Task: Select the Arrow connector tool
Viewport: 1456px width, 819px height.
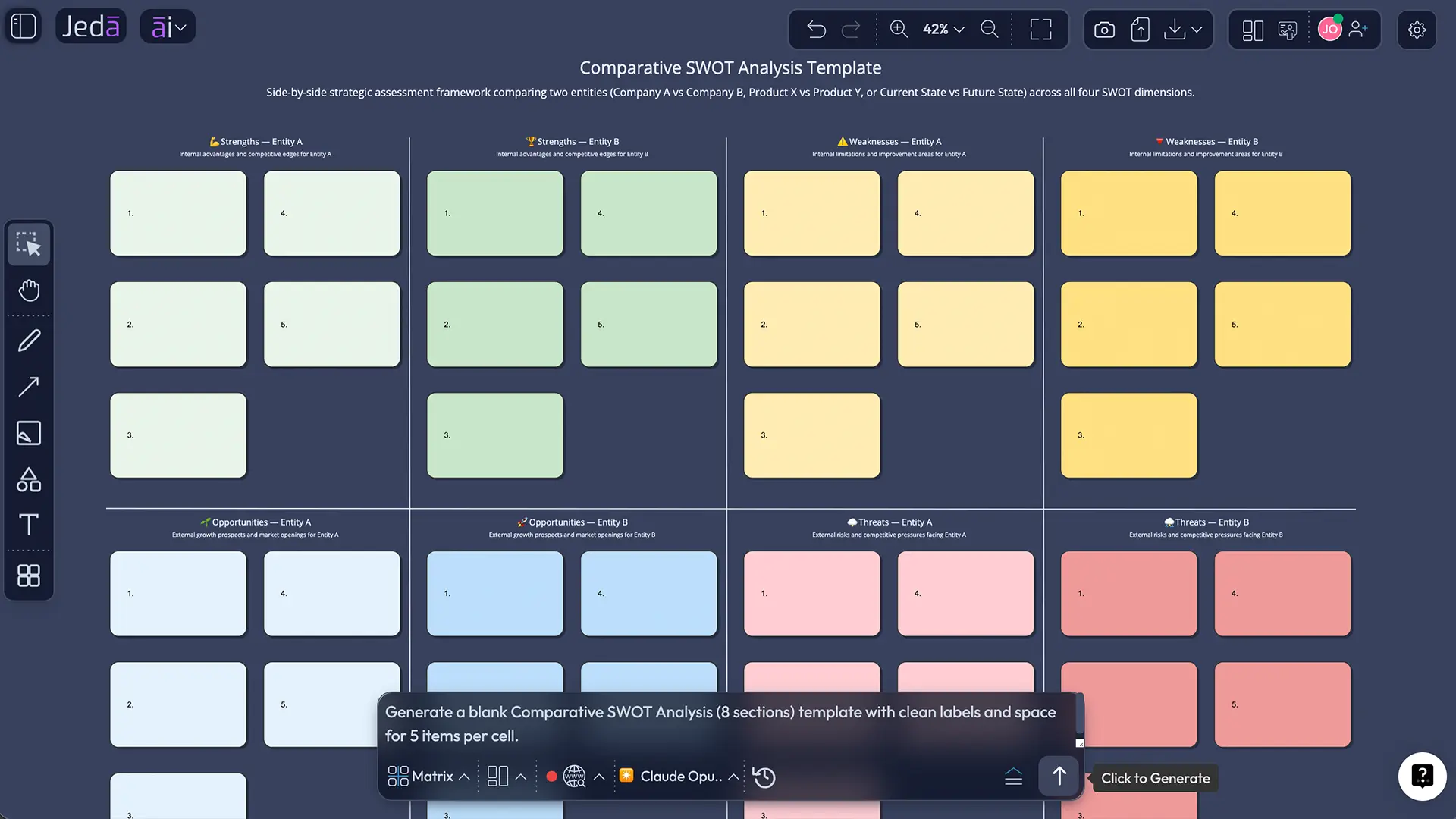Action: tap(29, 387)
